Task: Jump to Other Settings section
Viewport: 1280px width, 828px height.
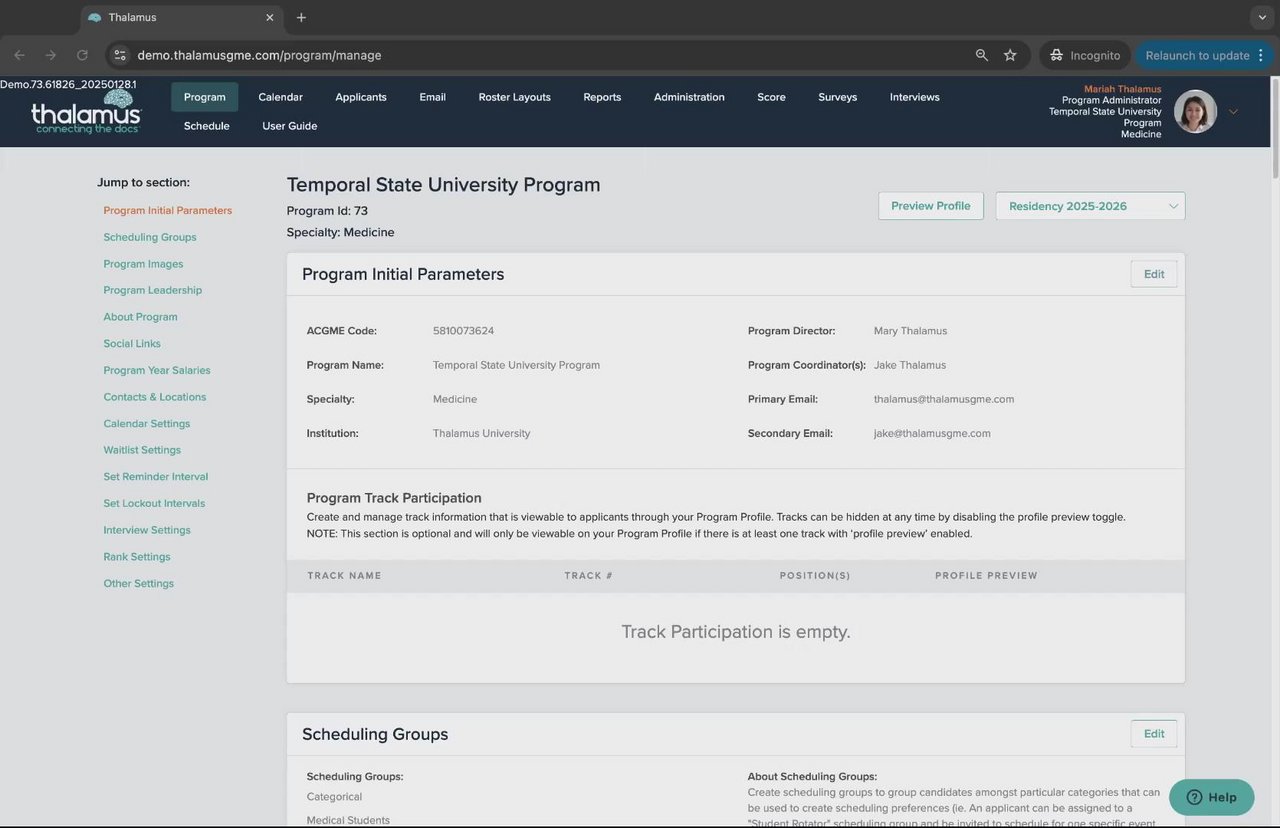Action: pyautogui.click(x=138, y=584)
